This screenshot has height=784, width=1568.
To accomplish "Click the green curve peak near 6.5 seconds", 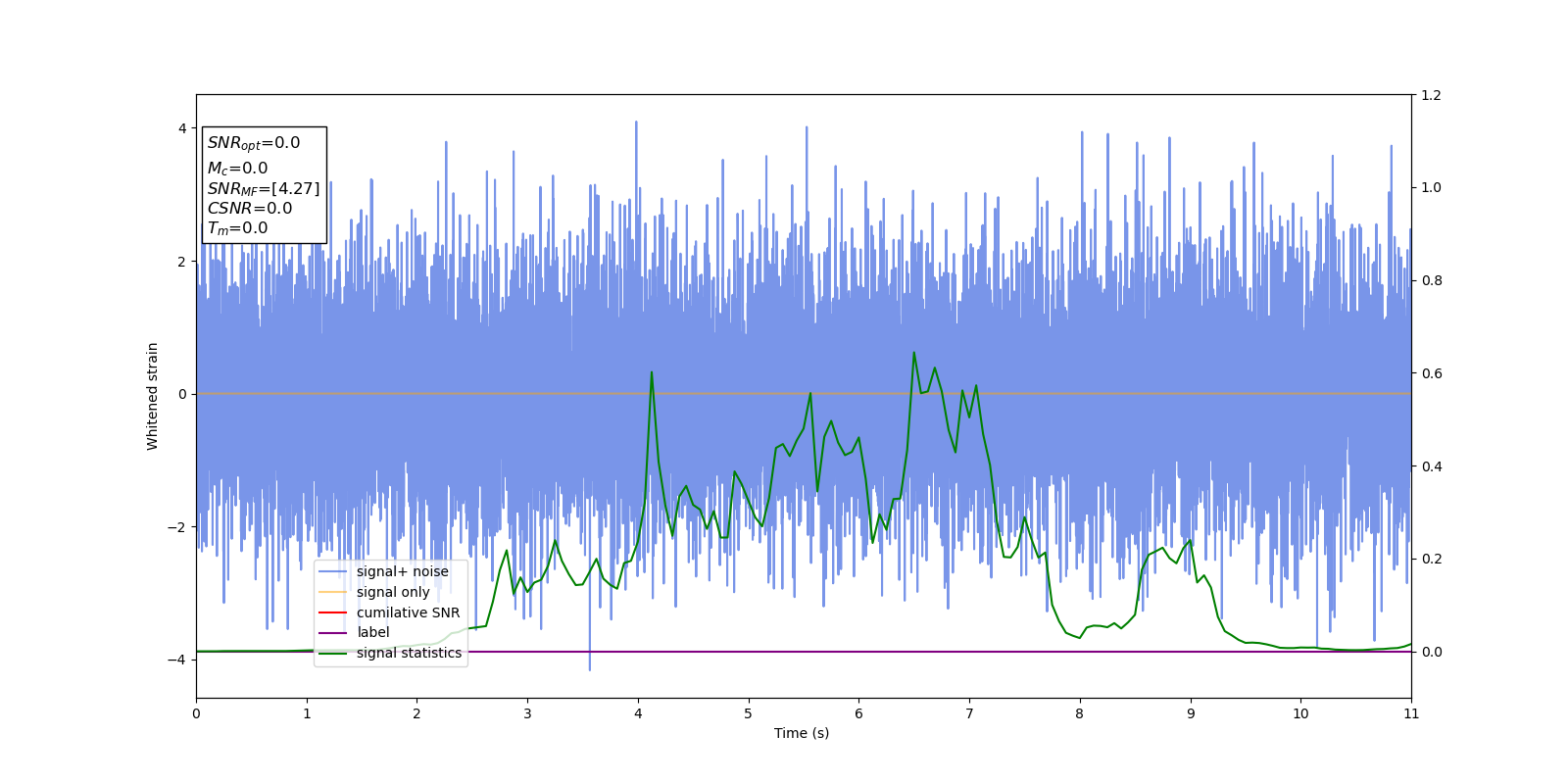I will click(x=914, y=353).
